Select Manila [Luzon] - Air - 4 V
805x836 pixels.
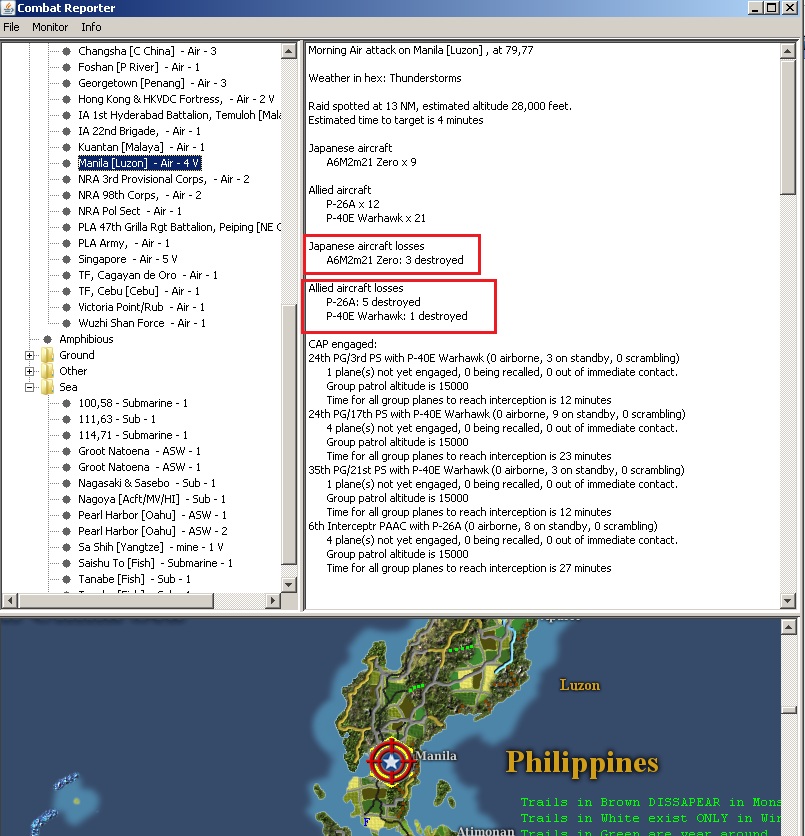click(139, 163)
